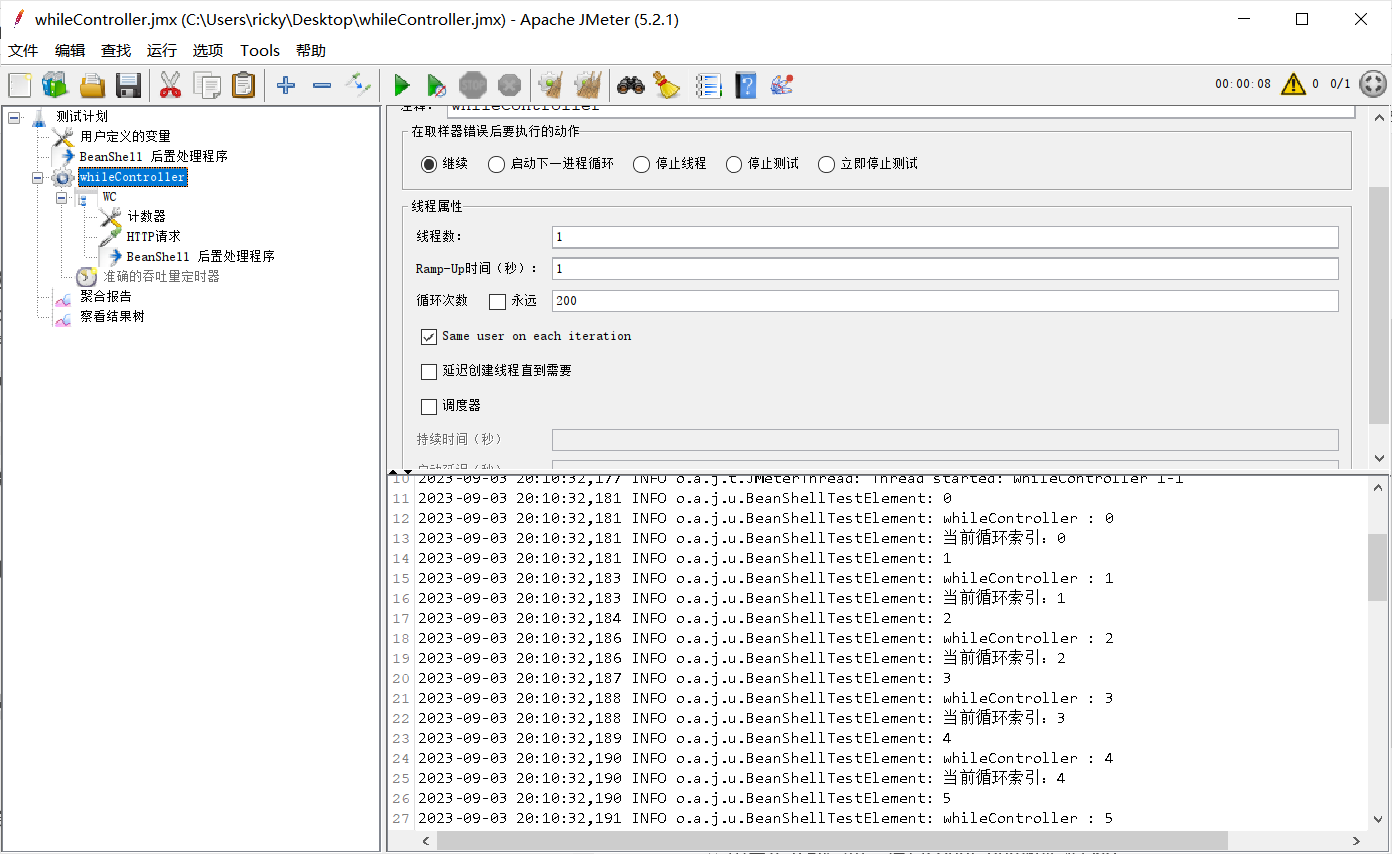Click the Search binoculars icon
1392x854 pixels.
630,85
